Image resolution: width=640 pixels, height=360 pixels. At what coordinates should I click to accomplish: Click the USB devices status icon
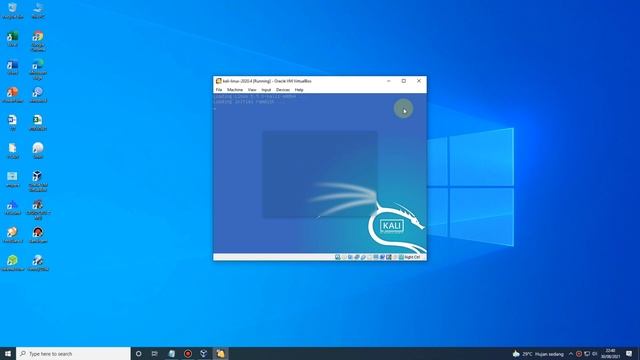click(363, 257)
